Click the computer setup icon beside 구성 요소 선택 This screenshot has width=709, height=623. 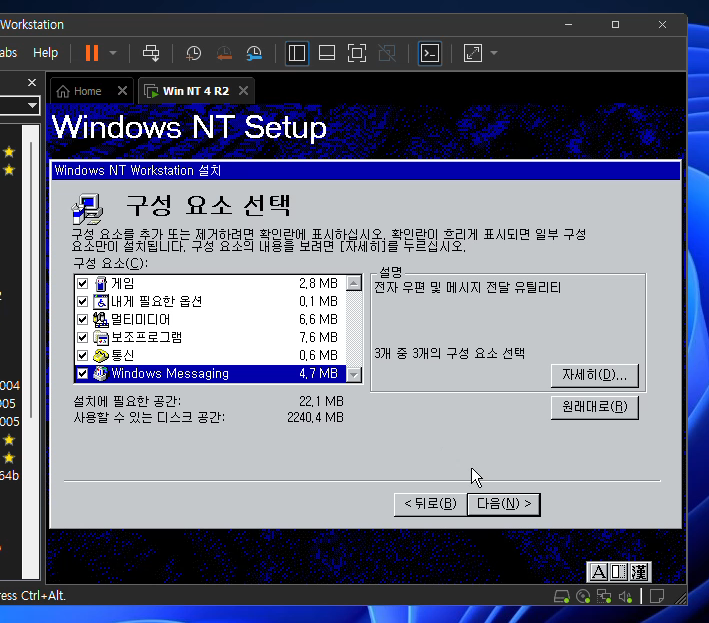[87, 209]
